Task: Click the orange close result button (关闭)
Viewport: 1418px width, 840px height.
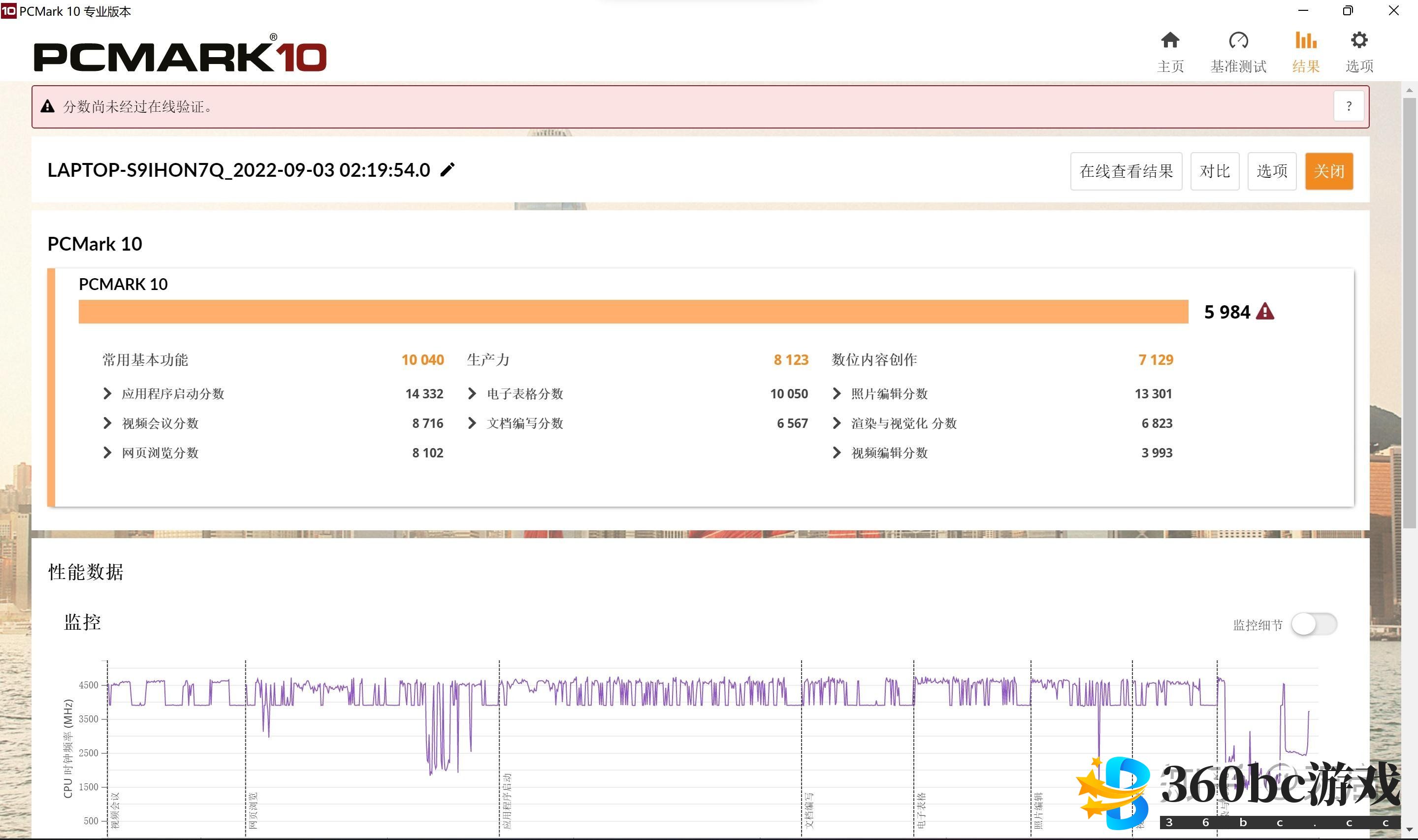Action: pos(1328,171)
